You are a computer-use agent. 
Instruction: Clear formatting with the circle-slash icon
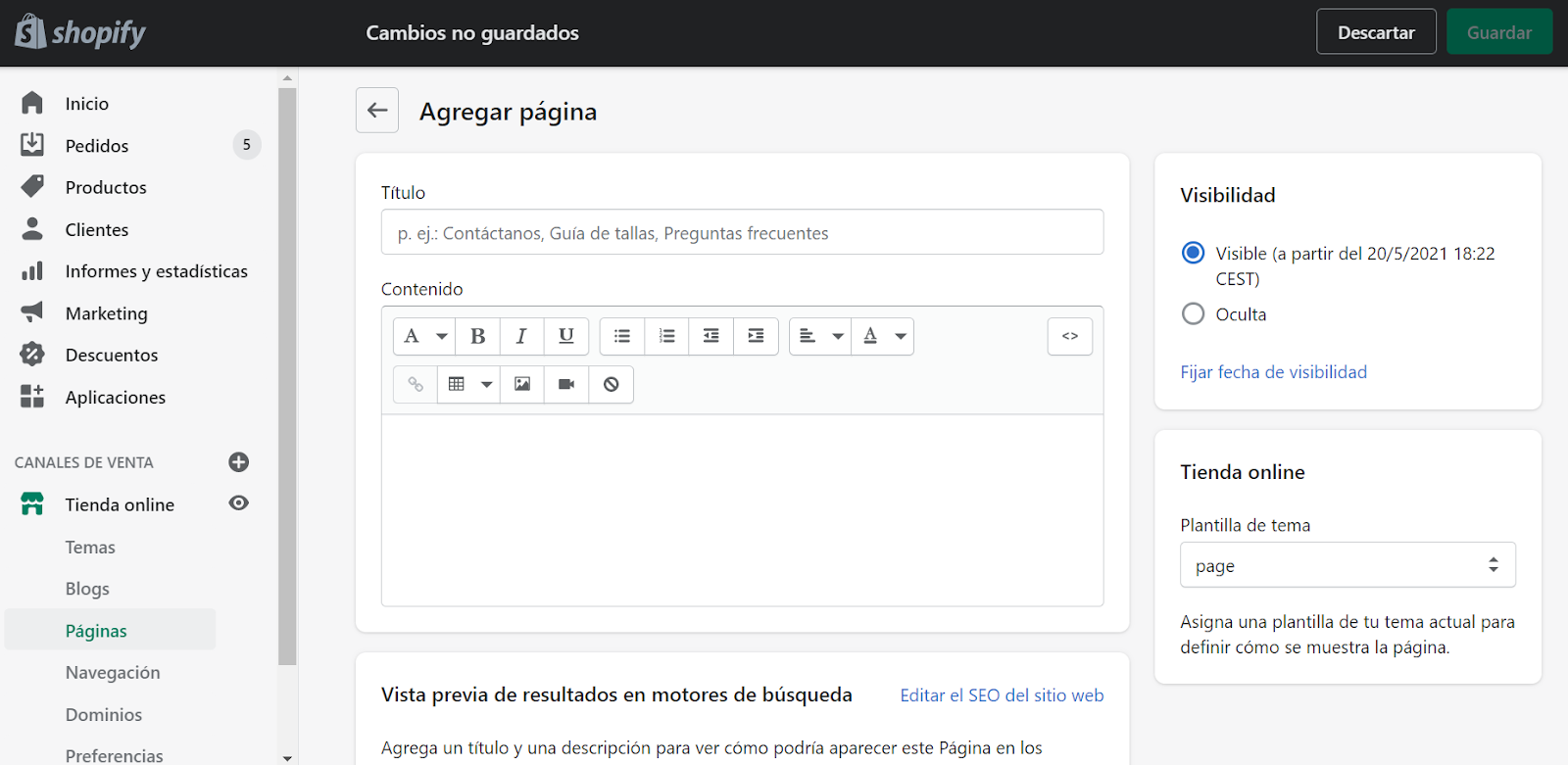point(612,384)
